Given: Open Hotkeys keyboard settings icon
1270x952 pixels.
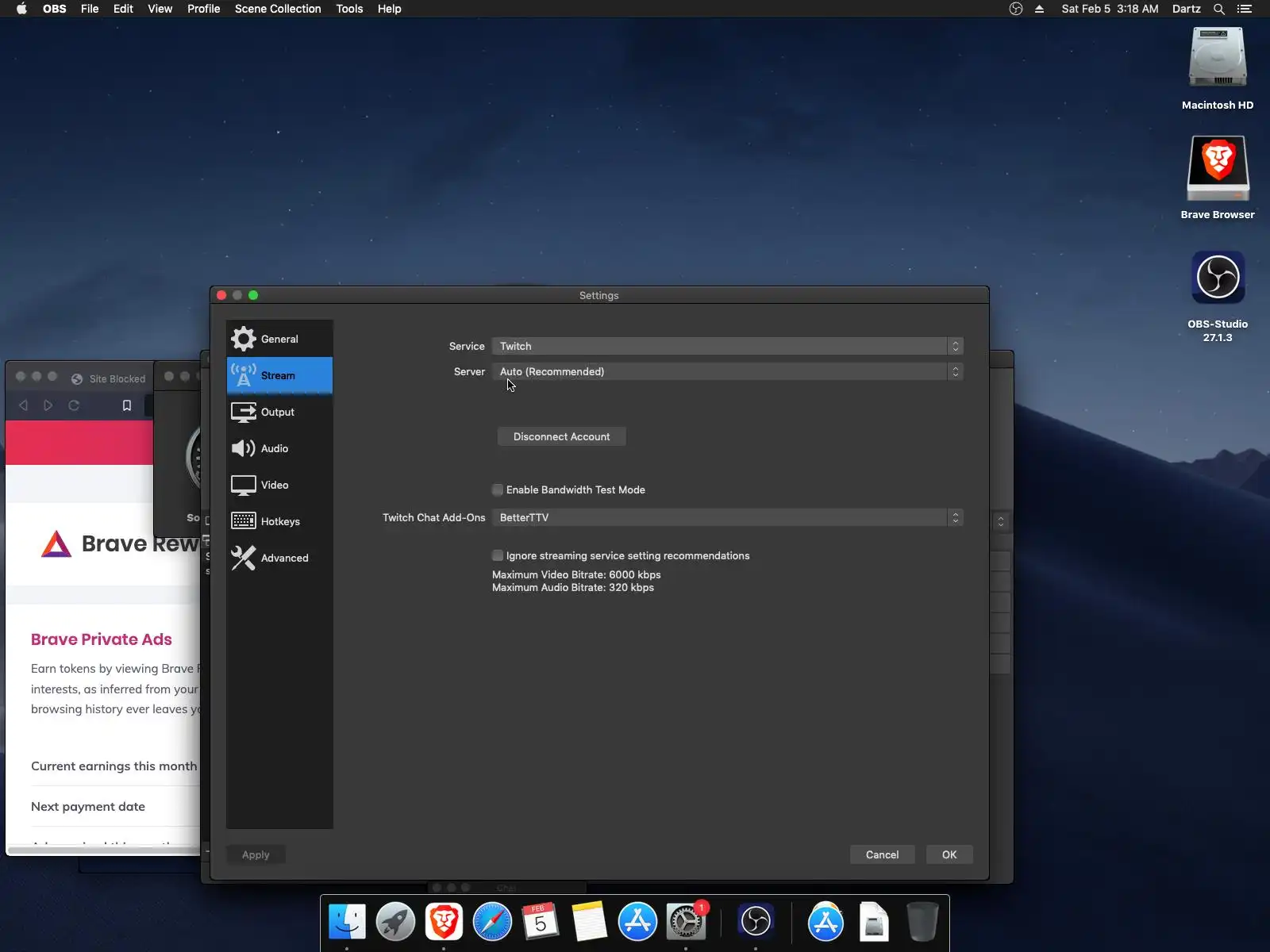Looking at the screenshot, I should (243, 521).
